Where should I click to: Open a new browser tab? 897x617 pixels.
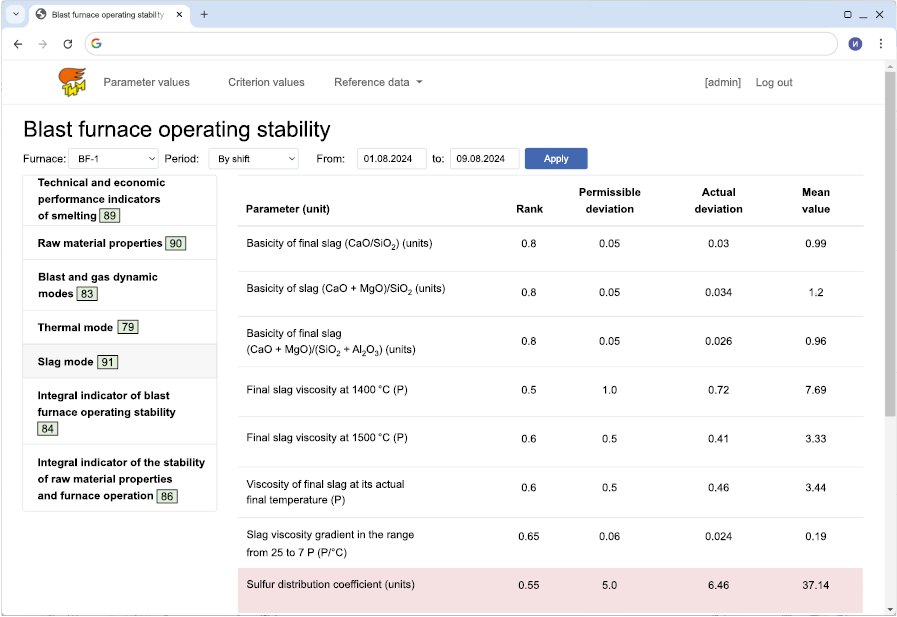pyautogui.click(x=204, y=15)
